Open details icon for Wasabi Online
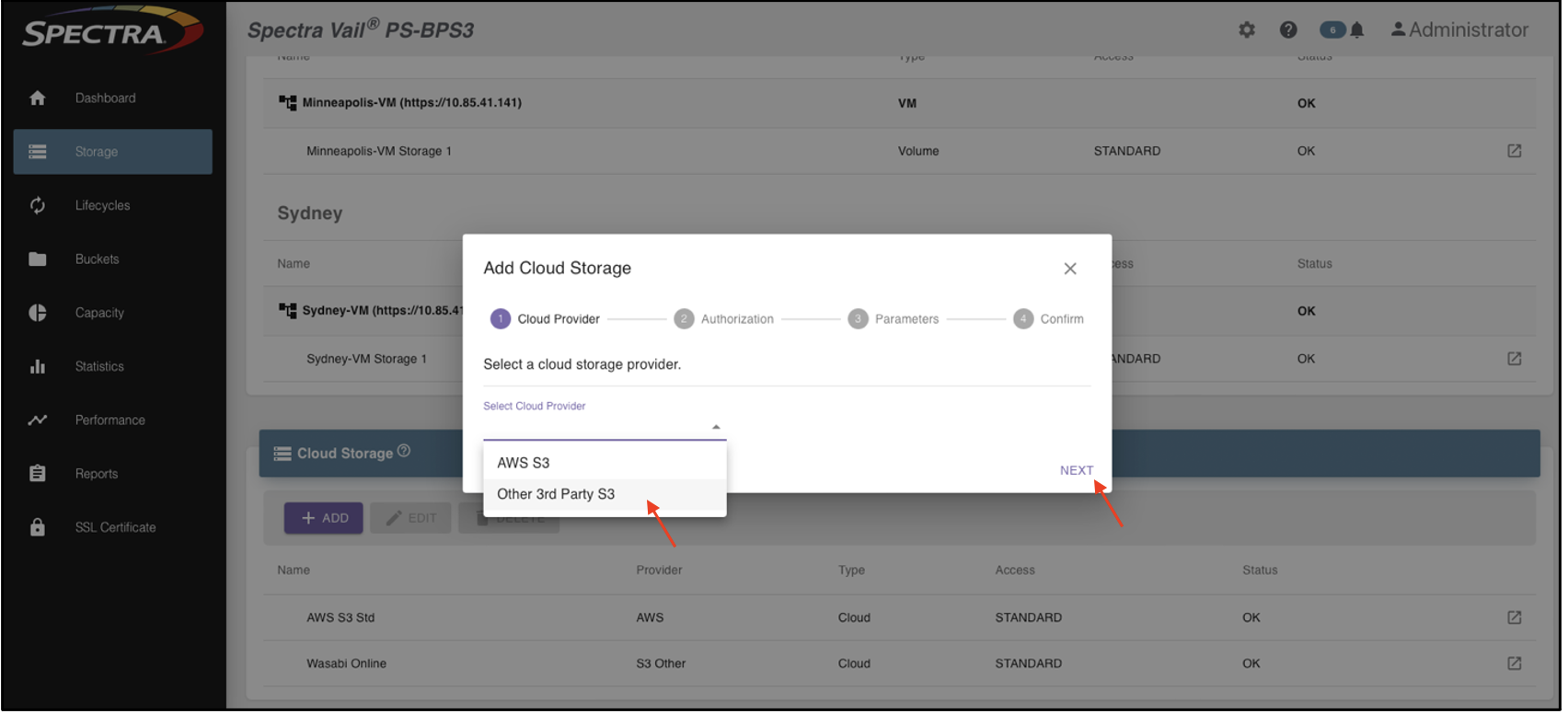Viewport: 1568px width, 714px height. (1515, 663)
